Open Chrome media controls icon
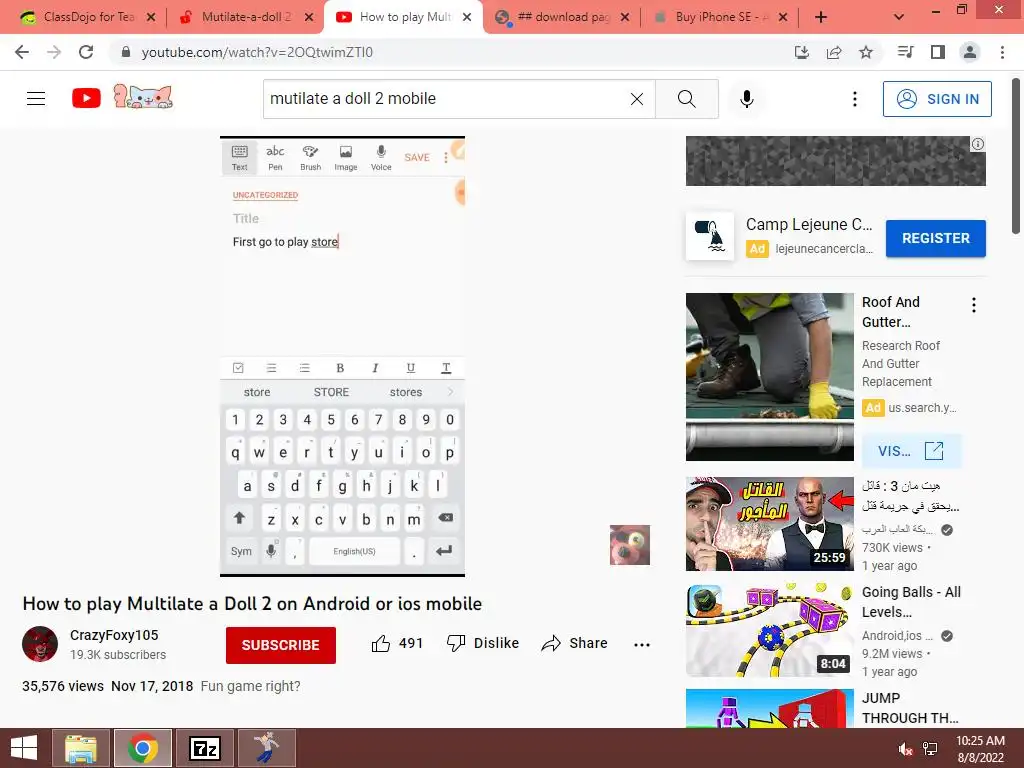This screenshot has height=768, width=1024. click(x=905, y=52)
